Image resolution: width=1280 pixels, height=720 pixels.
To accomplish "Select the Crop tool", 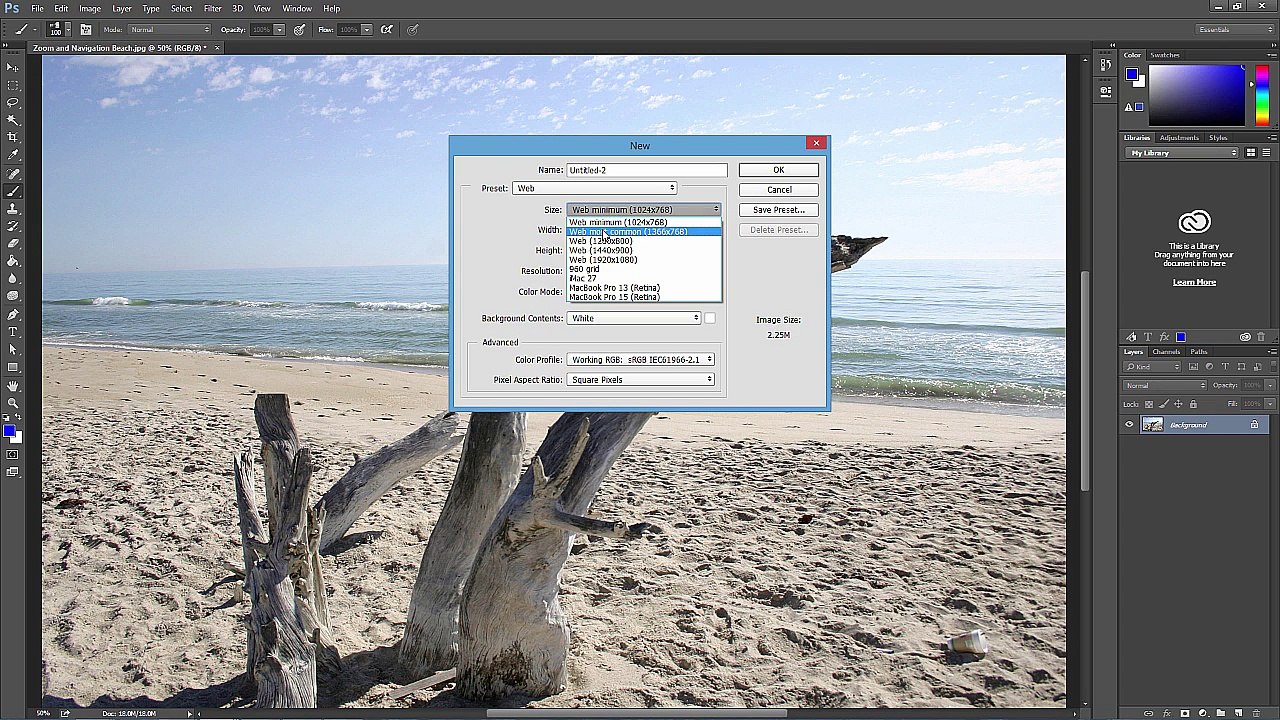I will 12,137.
